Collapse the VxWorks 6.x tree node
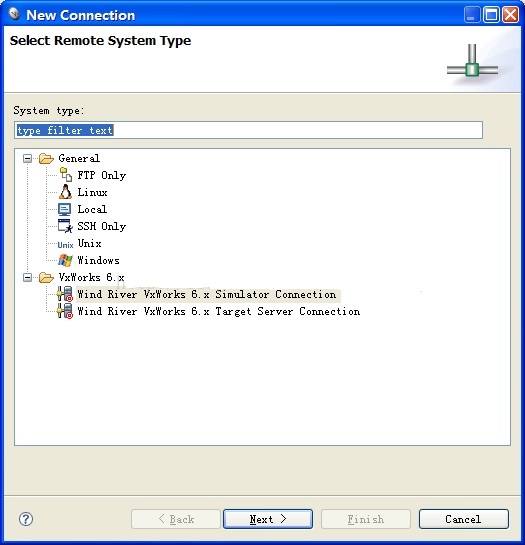The image size is (525, 545). (x=27, y=277)
